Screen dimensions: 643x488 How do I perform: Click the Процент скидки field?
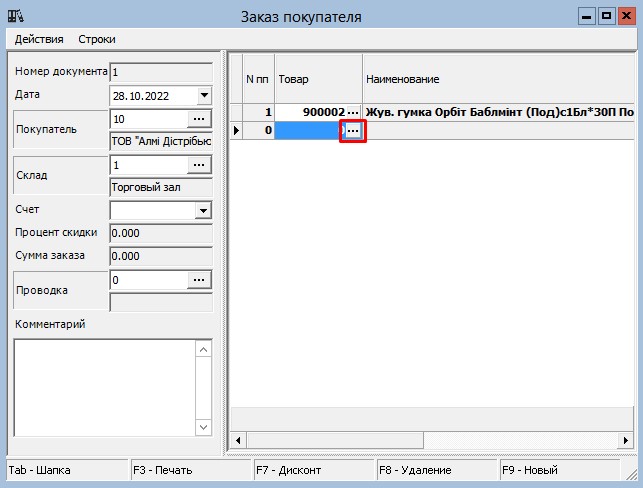coord(160,232)
